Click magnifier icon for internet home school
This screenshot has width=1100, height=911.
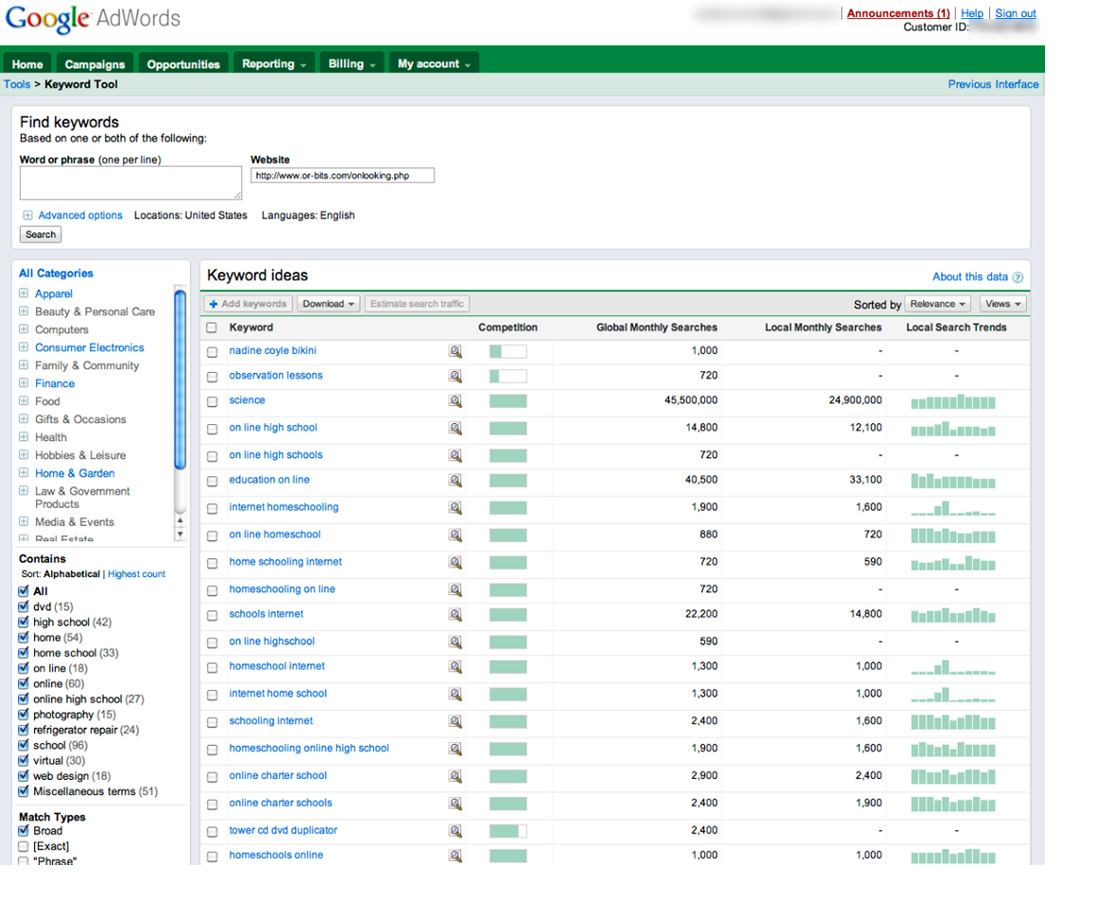(x=455, y=694)
